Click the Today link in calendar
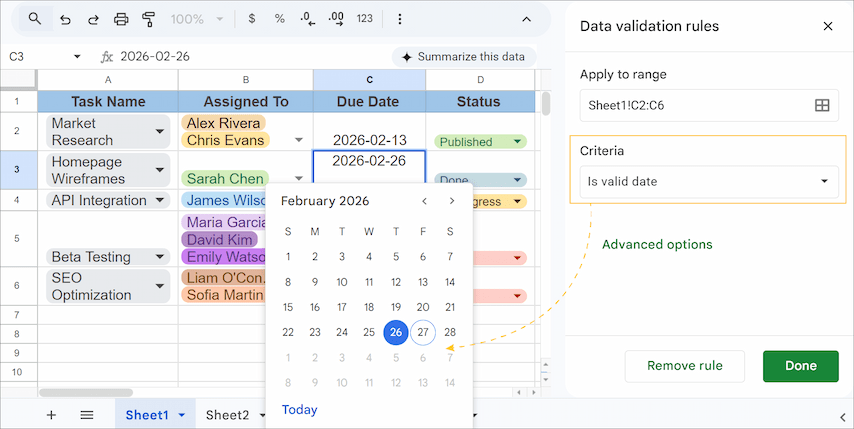Viewport: 854px width, 429px height. tap(300, 410)
